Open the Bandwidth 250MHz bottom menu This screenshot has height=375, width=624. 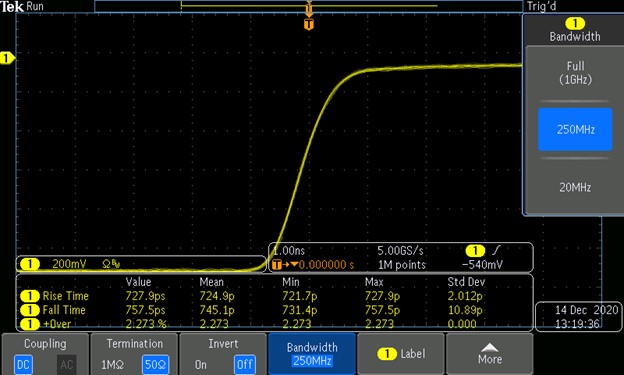coord(312,354)
